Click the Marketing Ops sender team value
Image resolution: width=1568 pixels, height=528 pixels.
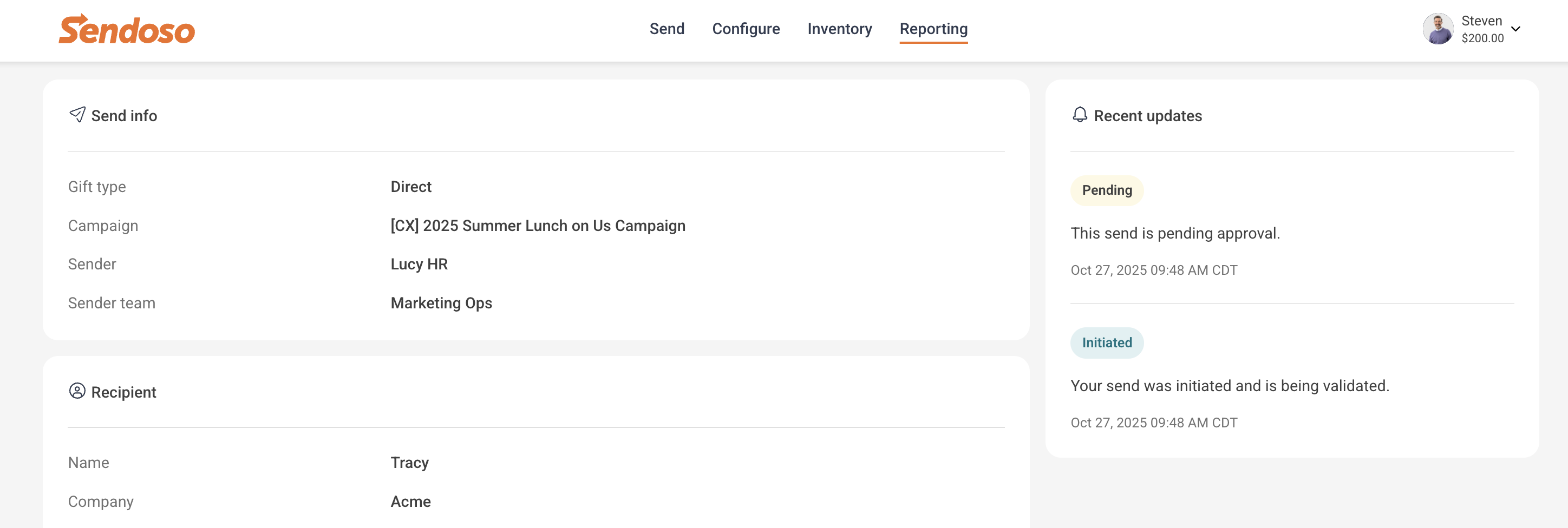pos(441,303)
